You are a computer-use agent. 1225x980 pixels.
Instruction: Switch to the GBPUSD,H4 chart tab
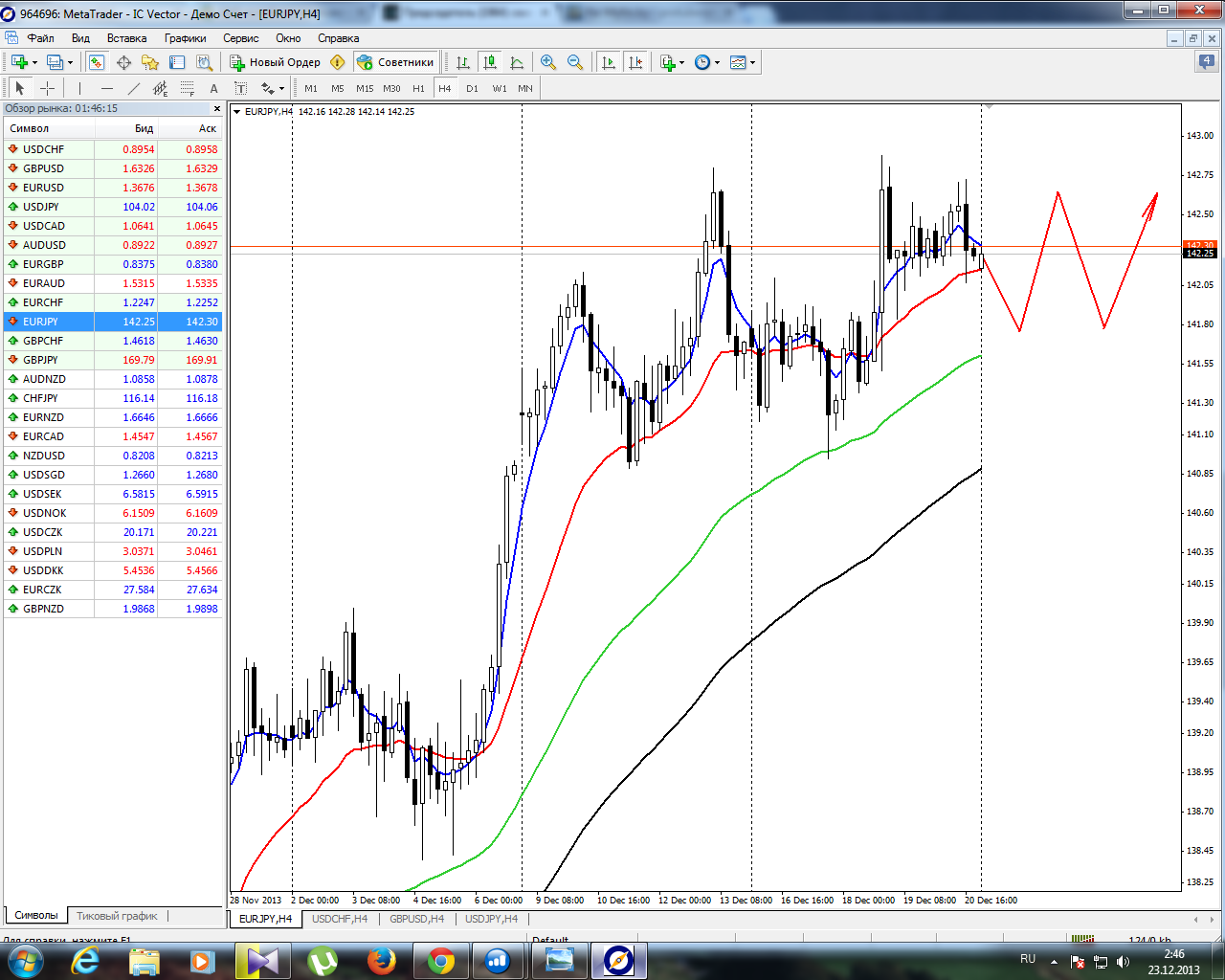click(416, 919)
